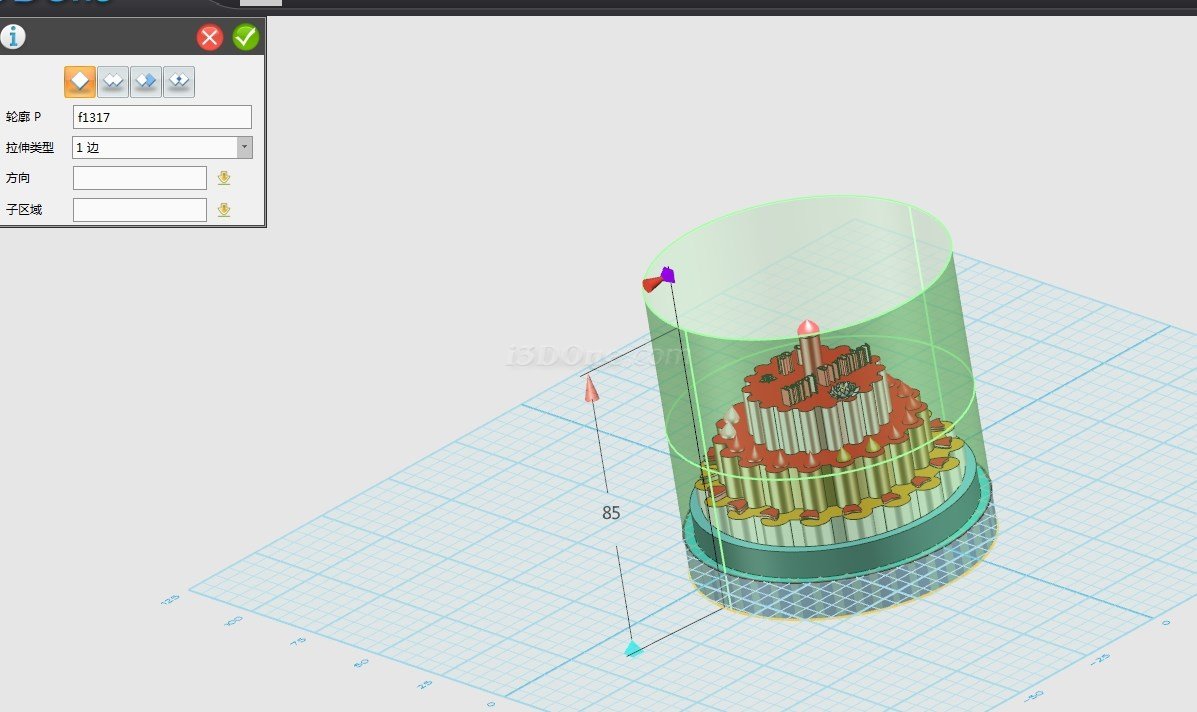The width and height of the screenshot is (1197, 712).
Task: Click the cyan arrow handle below the 85 dimension
Action: (632, 649)
